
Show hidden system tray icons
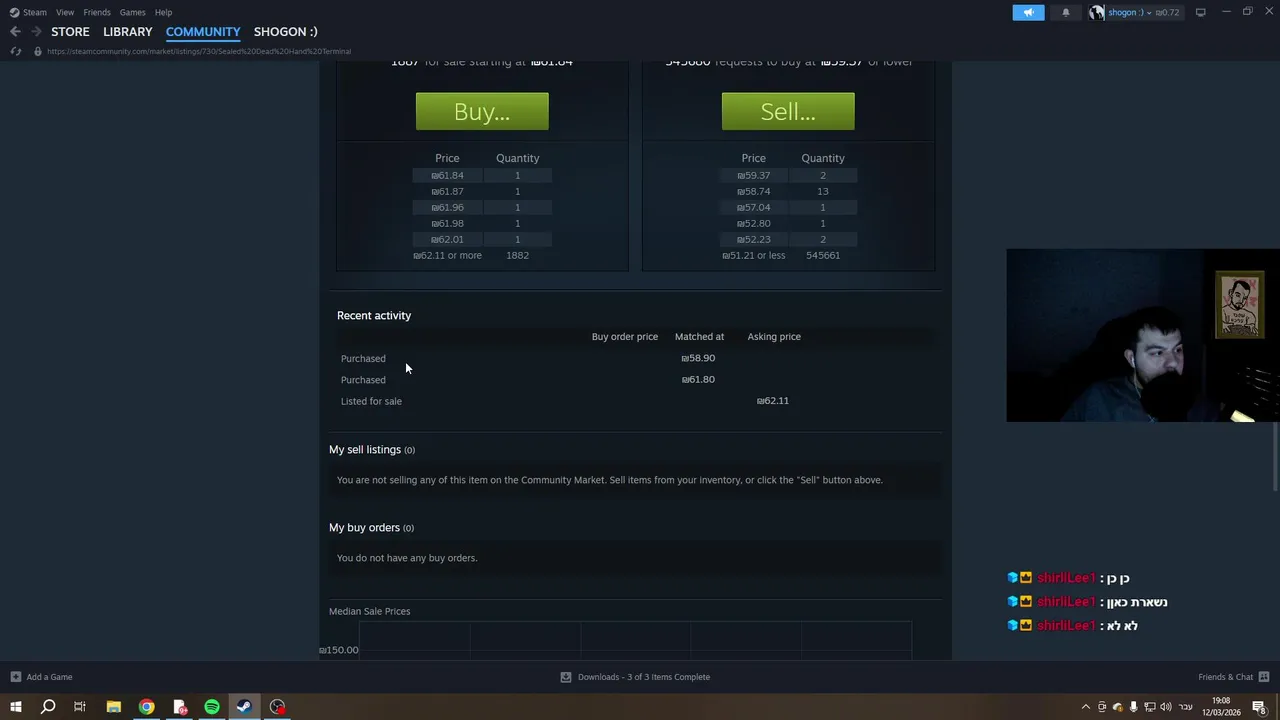pyautogui.click(x=1086, y=707)
